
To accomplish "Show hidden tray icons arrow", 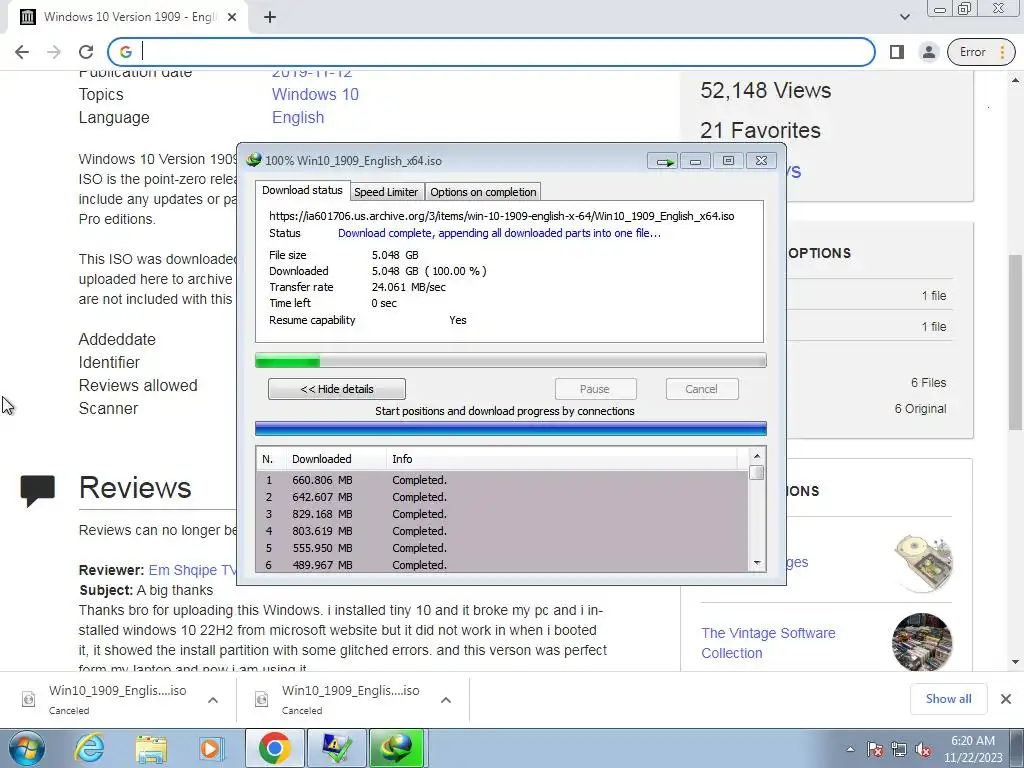I will pos(850,749).
